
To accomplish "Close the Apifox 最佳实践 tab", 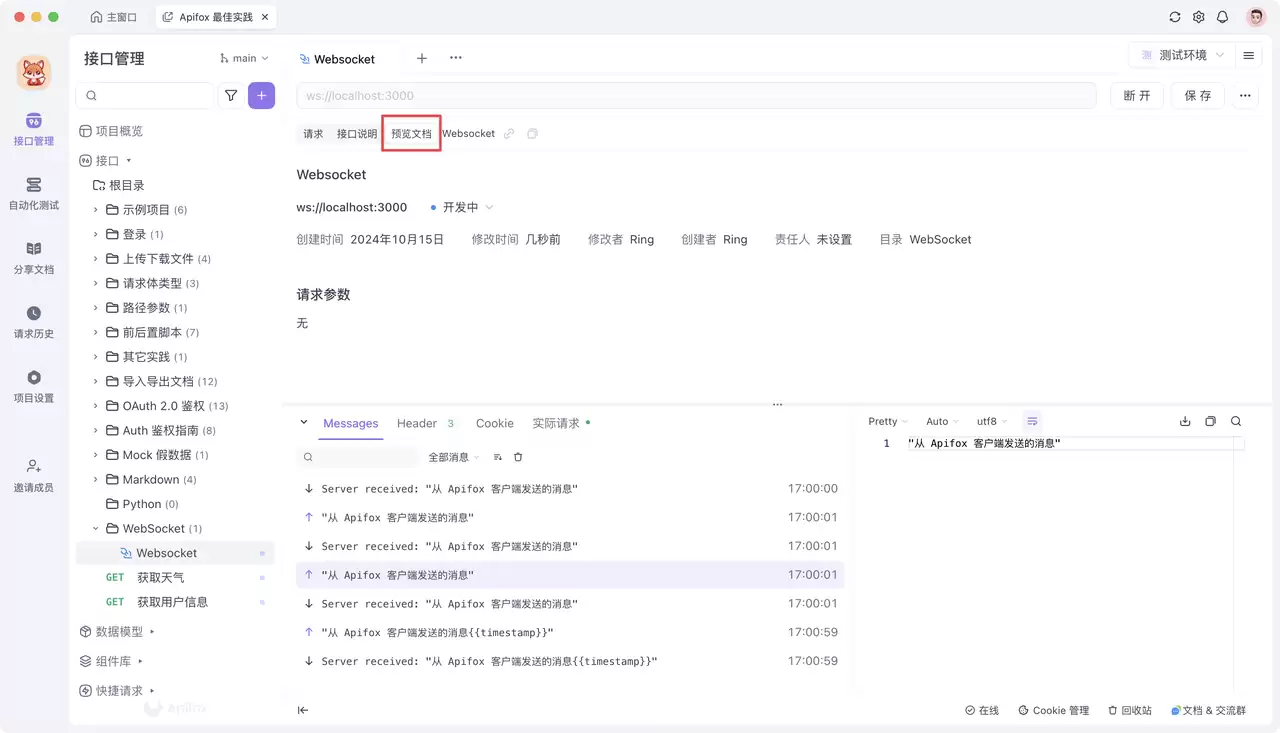I will point(265,17).
